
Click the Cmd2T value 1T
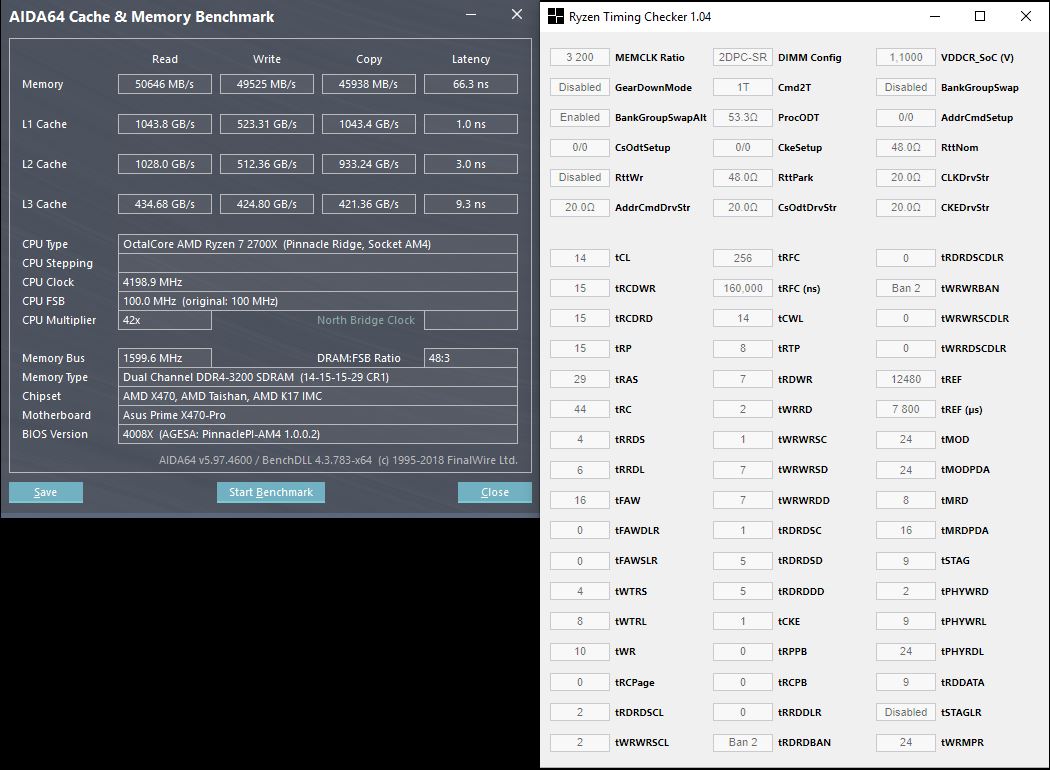743,87
